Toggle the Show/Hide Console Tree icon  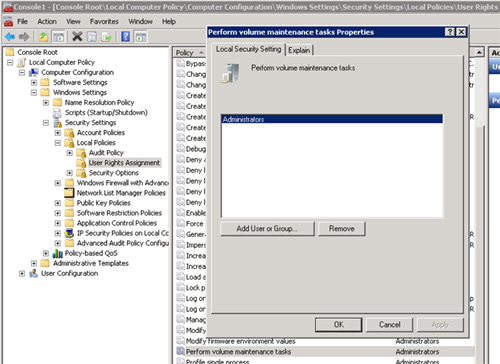point(59,37)
